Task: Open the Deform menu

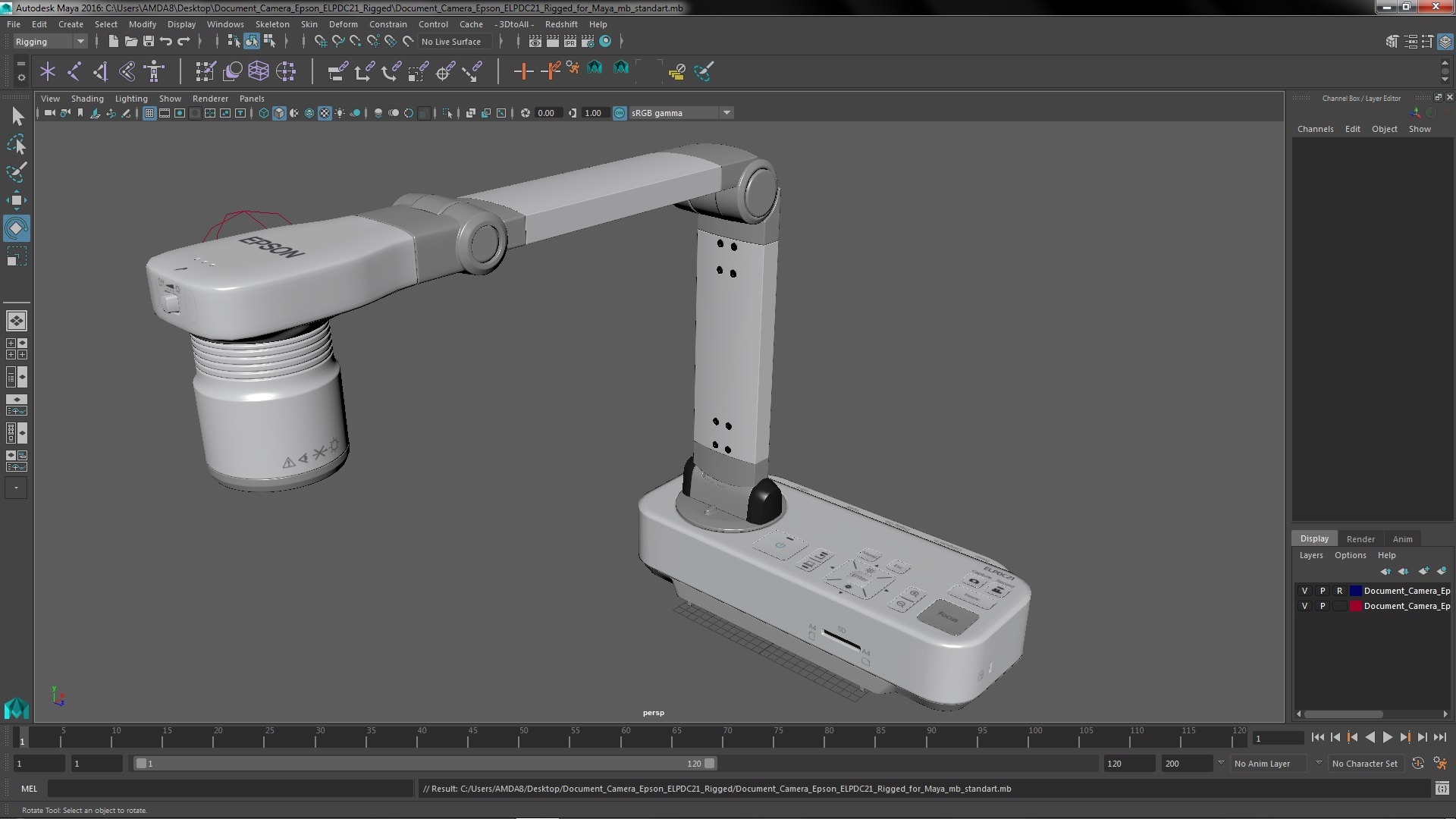Action: (343, 24)
